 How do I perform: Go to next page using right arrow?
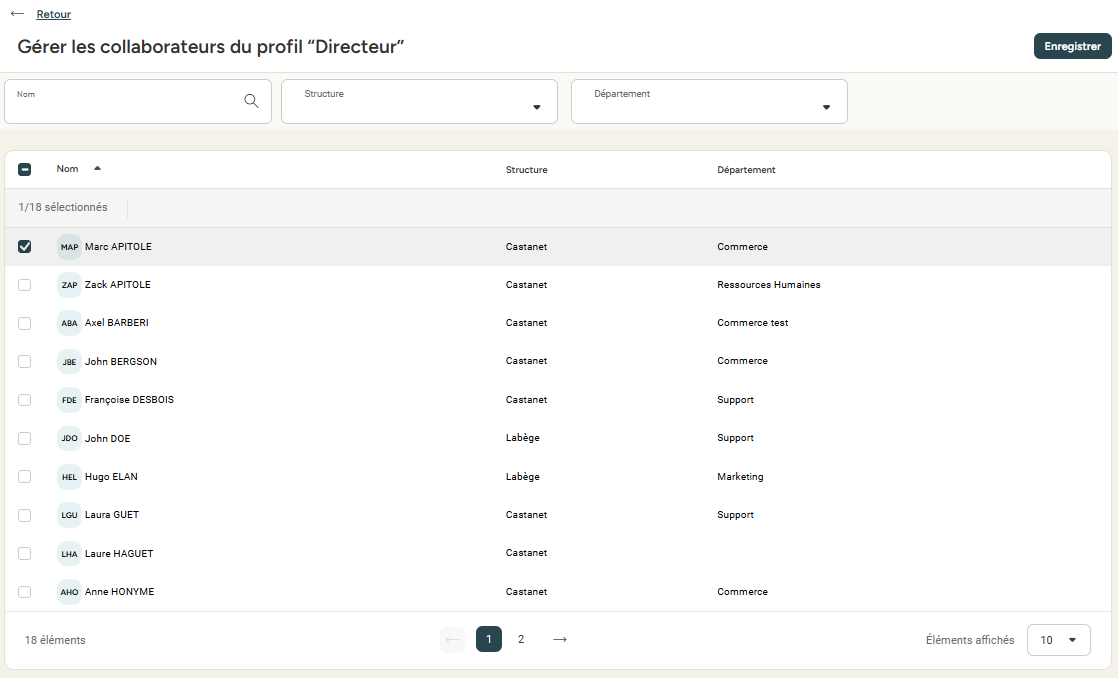[x=560, y=639]
